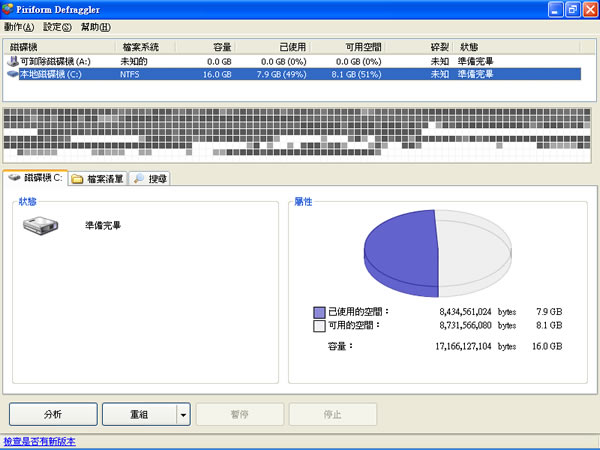This screenshot has width=600, height=450.
Task: Switch to the 檔案清單 tab
Action: (98, 179)
